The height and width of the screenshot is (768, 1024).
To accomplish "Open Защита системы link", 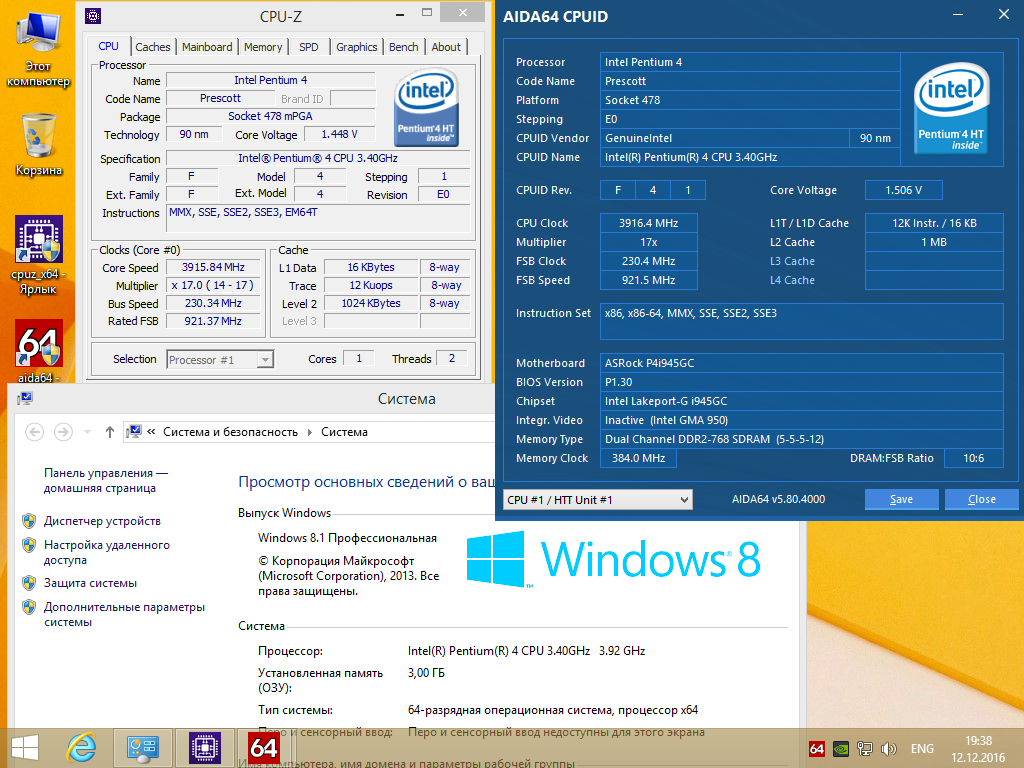I will (91, 583).
